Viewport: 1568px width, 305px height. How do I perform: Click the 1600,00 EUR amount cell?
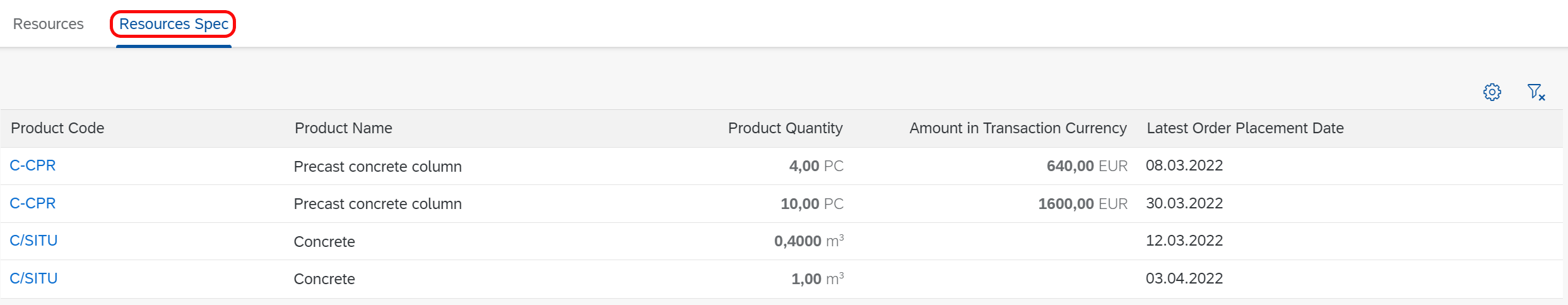pos(1083,204)
